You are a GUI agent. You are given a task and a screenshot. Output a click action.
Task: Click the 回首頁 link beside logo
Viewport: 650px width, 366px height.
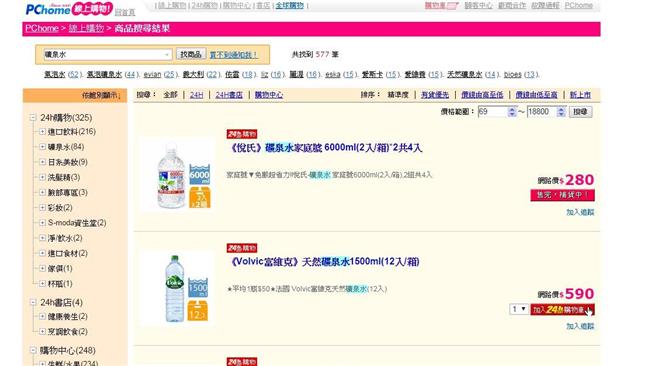pyautogui.click(x=125, y=12)
